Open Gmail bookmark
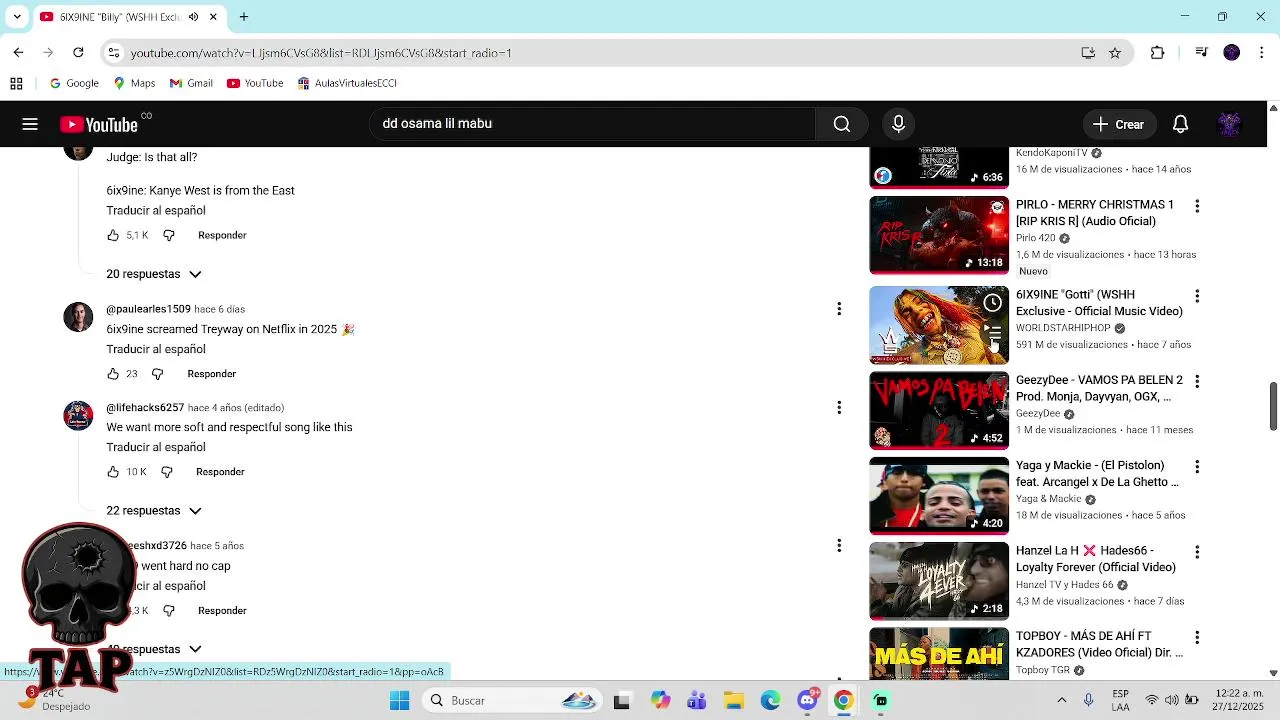The image size is (1280, 720). coord(191,84)
